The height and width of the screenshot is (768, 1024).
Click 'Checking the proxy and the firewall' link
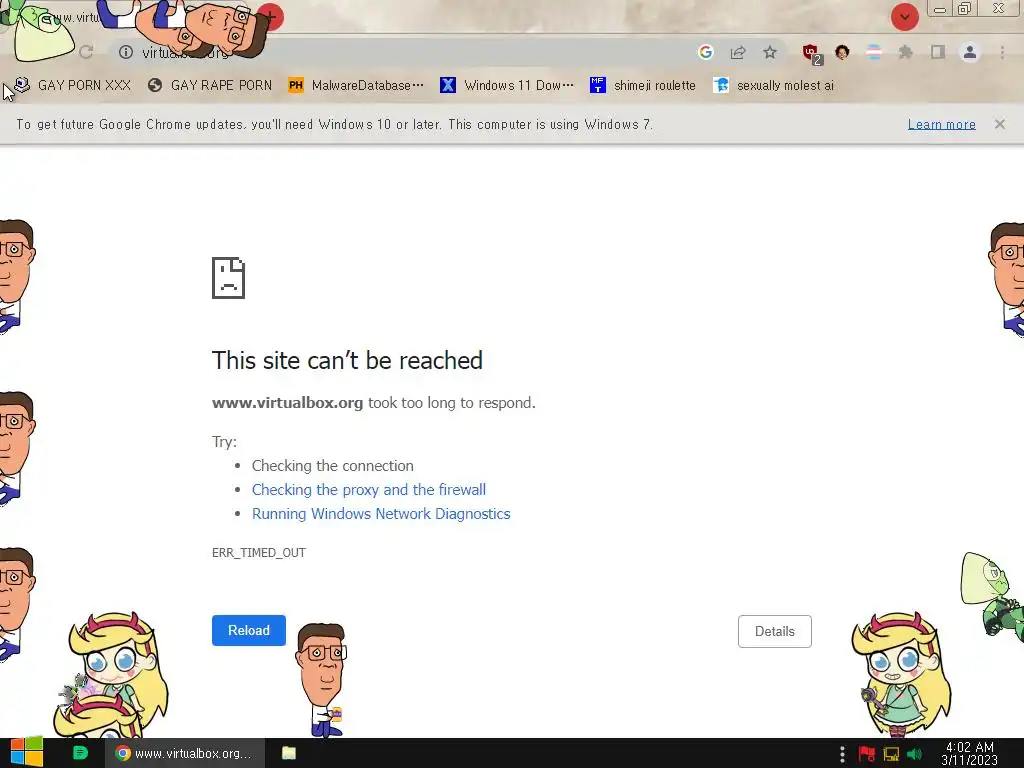368,490
